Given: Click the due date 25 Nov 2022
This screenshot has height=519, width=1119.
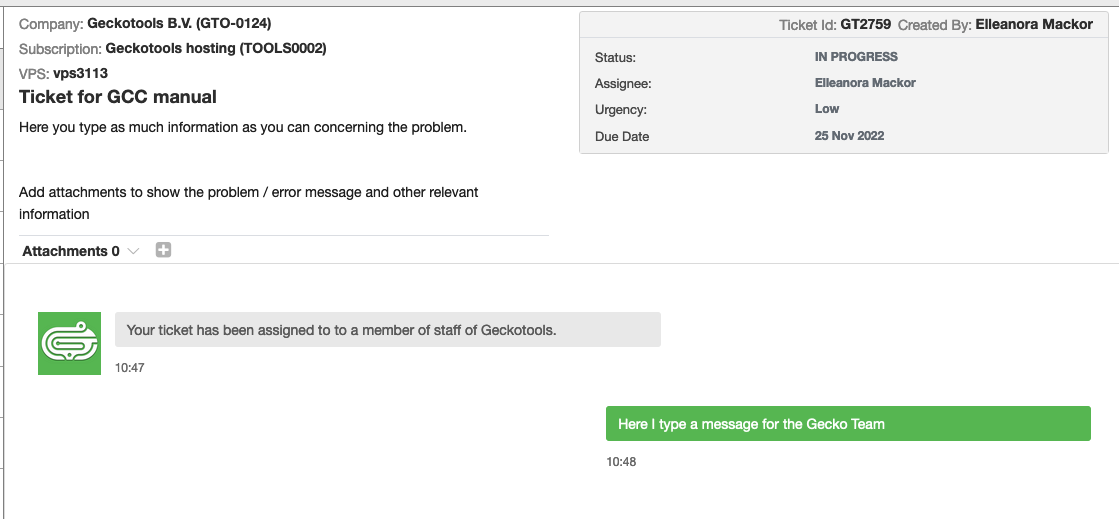Looking at the screenshot, I should point(849,136).
